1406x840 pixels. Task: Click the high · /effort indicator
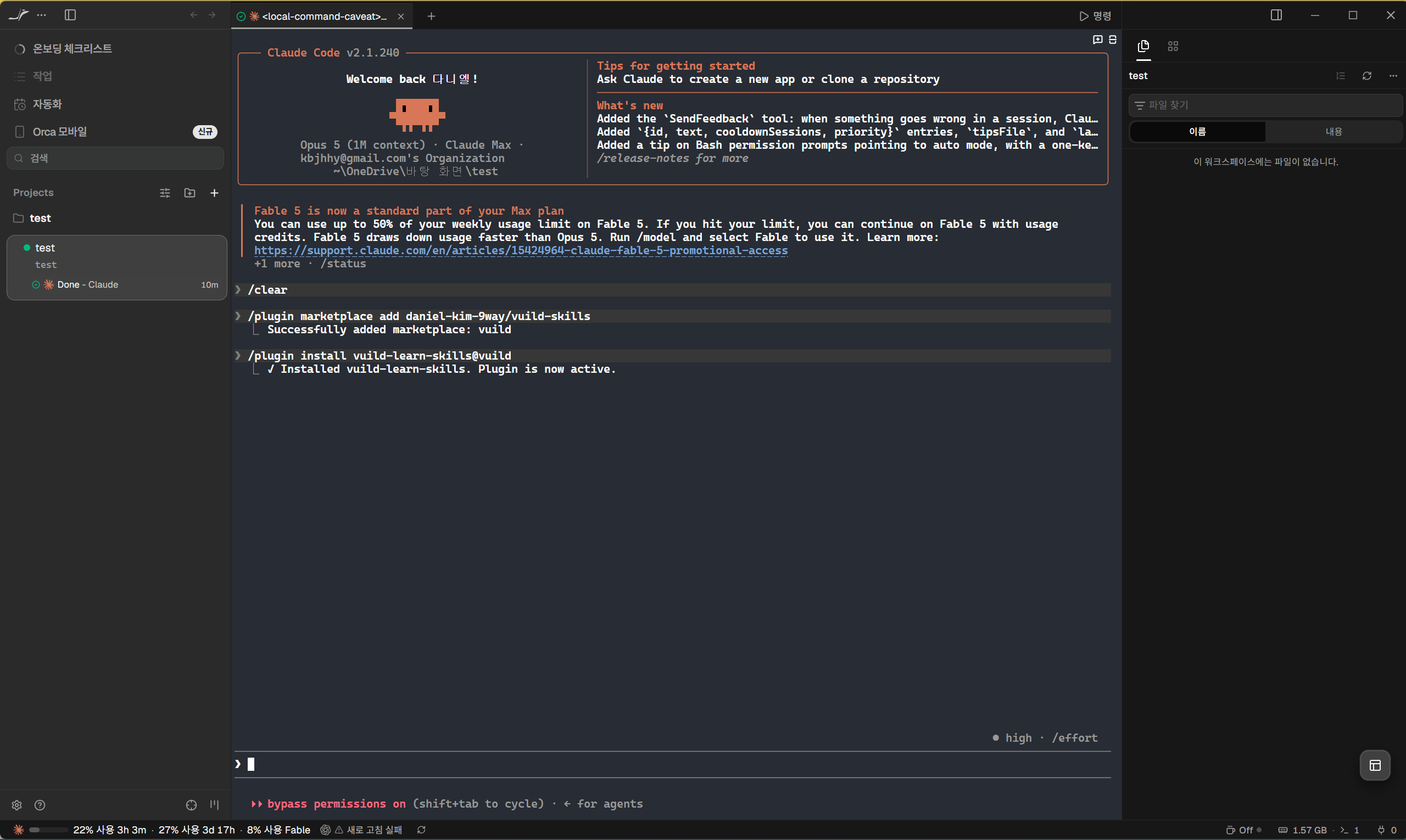1045,738
